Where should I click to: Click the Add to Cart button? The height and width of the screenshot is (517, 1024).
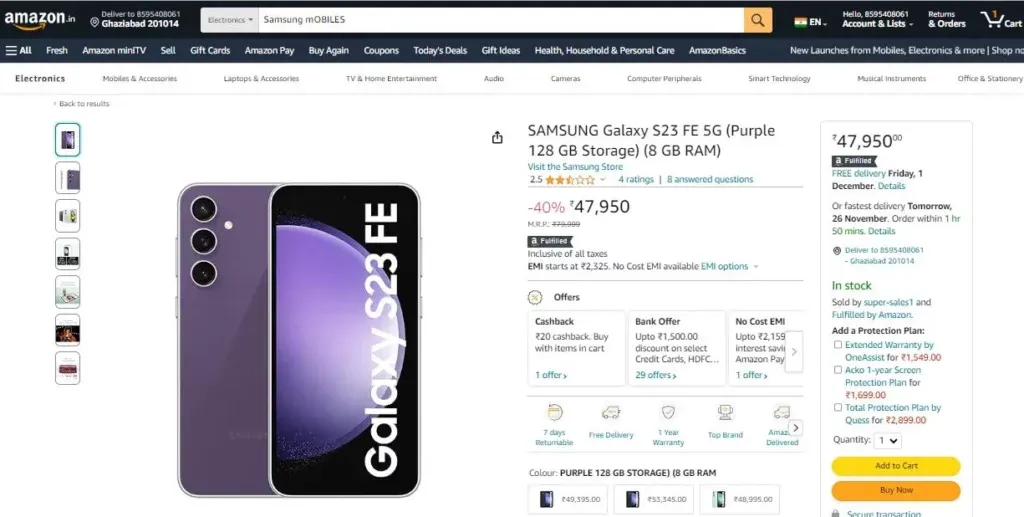click(896, 466)
